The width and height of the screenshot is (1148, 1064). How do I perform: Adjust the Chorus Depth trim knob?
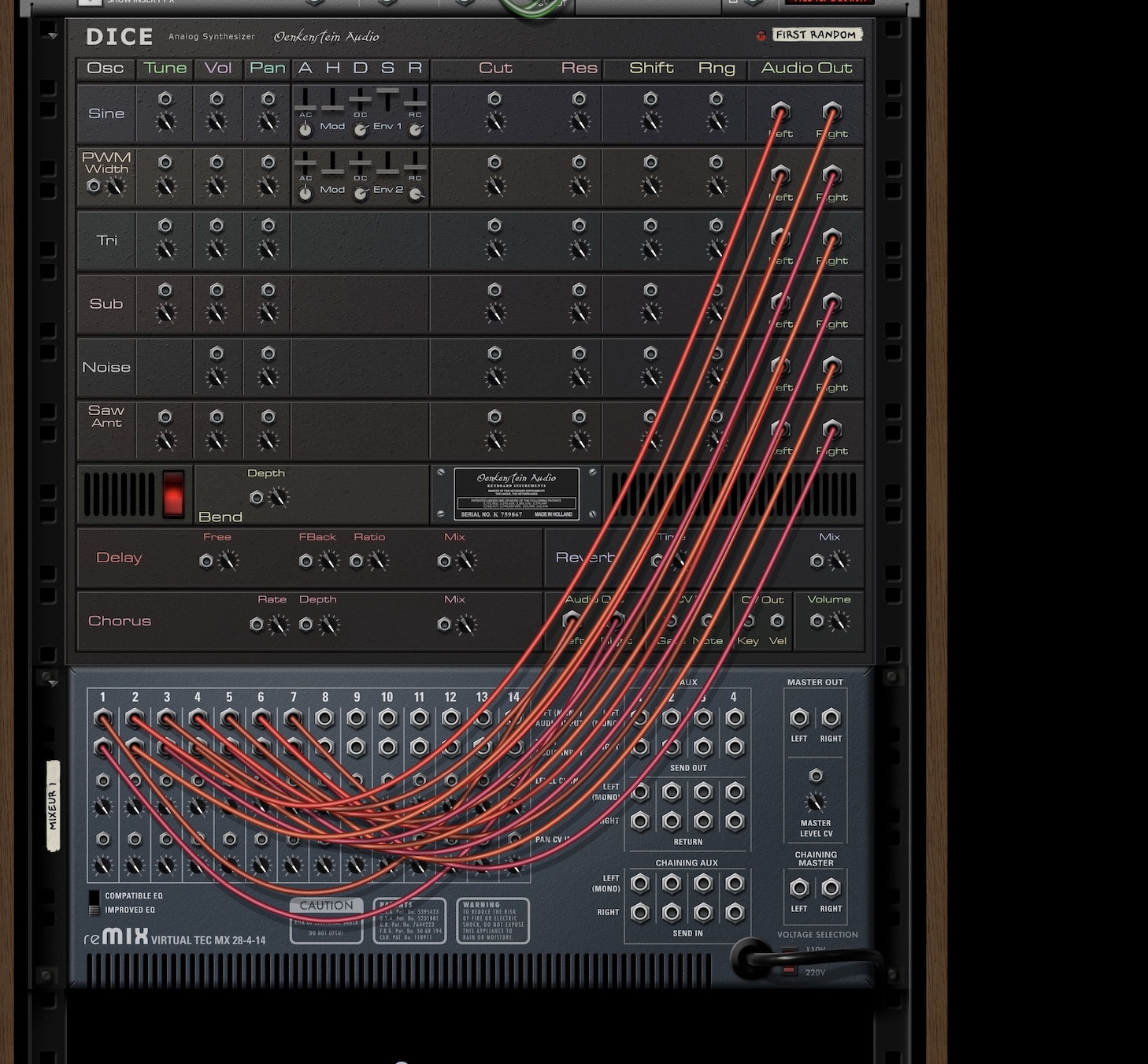point(328,625)
